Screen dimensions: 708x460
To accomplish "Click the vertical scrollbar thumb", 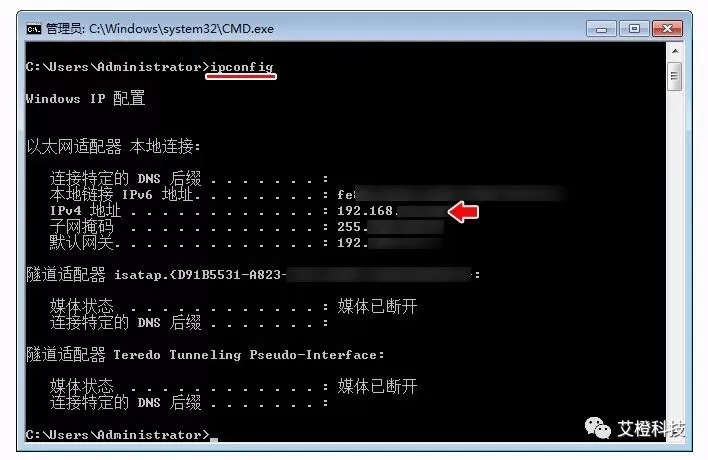I will 675,76.
